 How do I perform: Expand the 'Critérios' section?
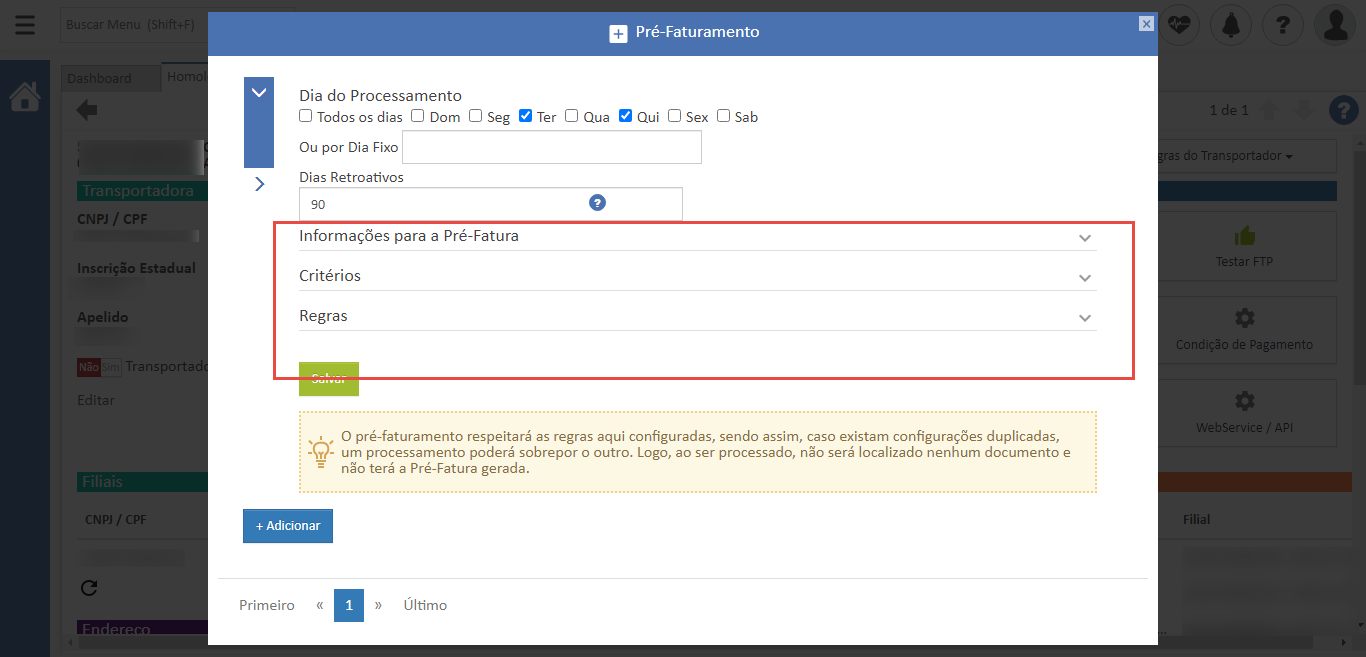point(697,276)
